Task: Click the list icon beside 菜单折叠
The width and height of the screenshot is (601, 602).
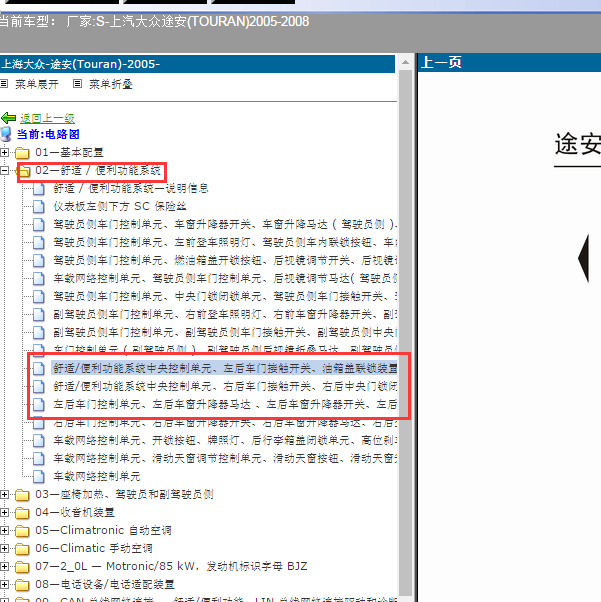Action: (78, 83)
